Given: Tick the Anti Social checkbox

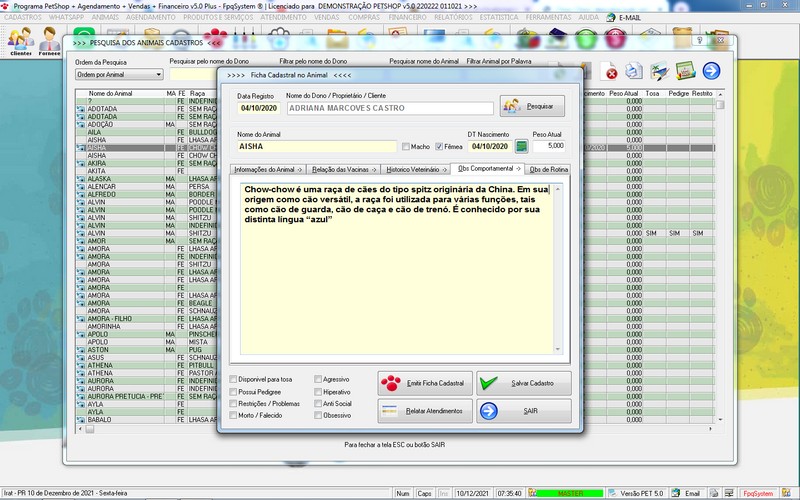Looking at the screenshot, I should point(318,404).
